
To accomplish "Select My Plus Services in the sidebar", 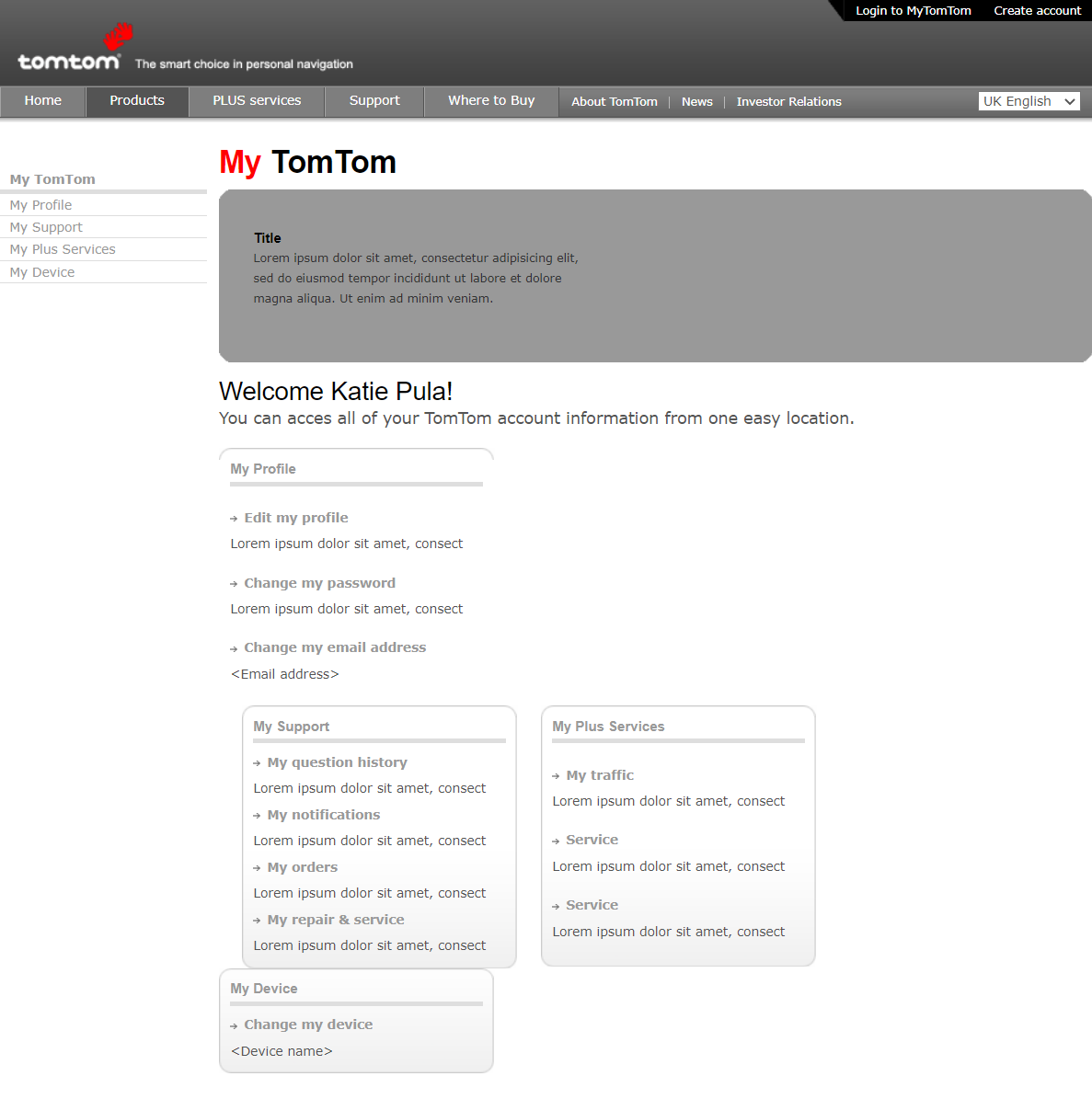I will click(63, 249).
